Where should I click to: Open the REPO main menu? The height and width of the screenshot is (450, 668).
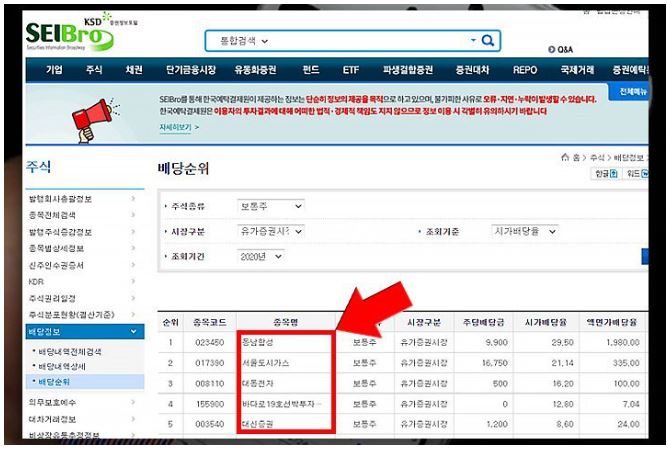point(525,70)
